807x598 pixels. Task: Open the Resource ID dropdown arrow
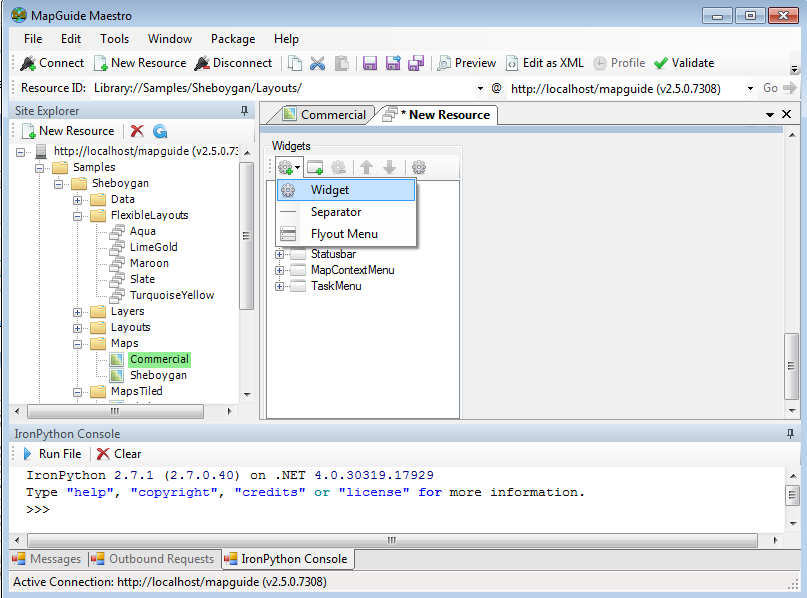coord(480,88)
